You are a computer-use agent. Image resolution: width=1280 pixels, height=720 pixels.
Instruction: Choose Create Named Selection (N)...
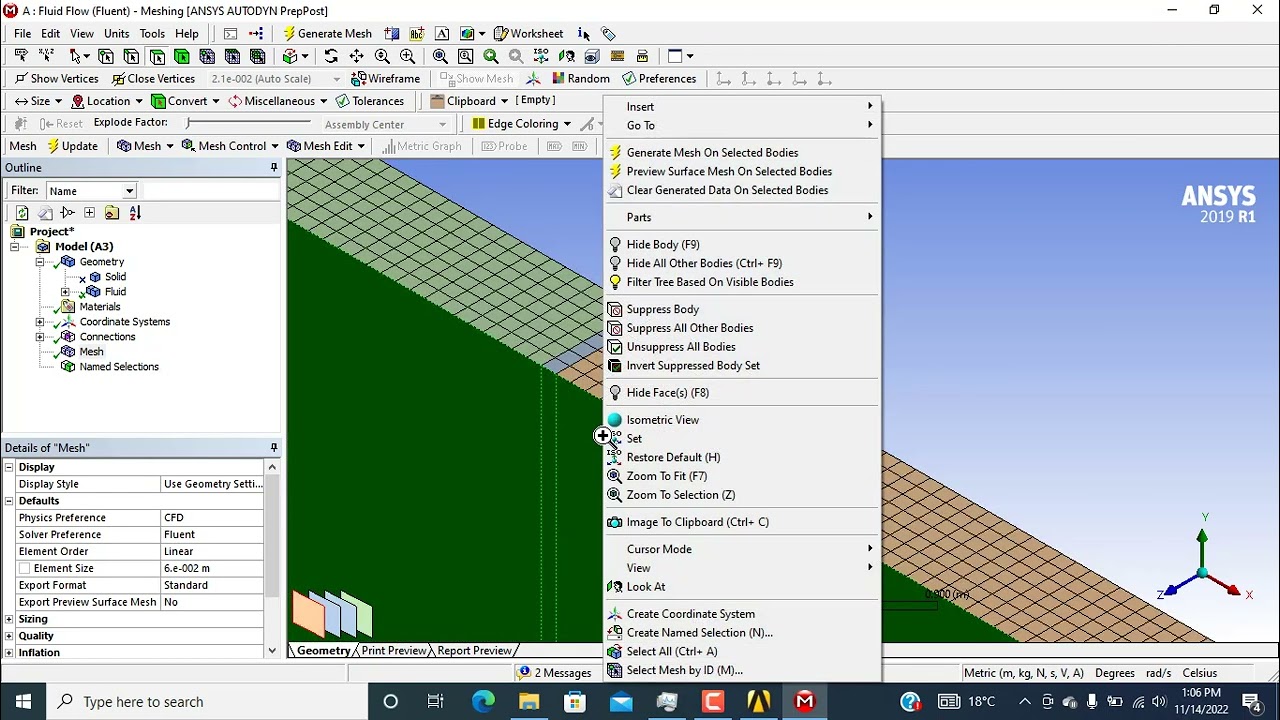coord(699,633)
